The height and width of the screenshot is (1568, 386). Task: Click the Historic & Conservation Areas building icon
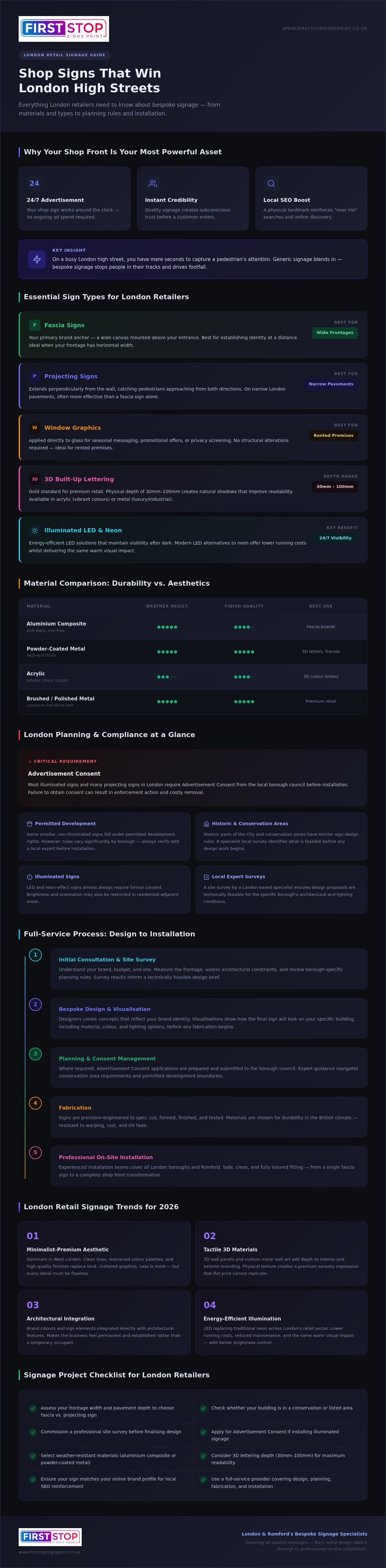(x=207, y=824)
